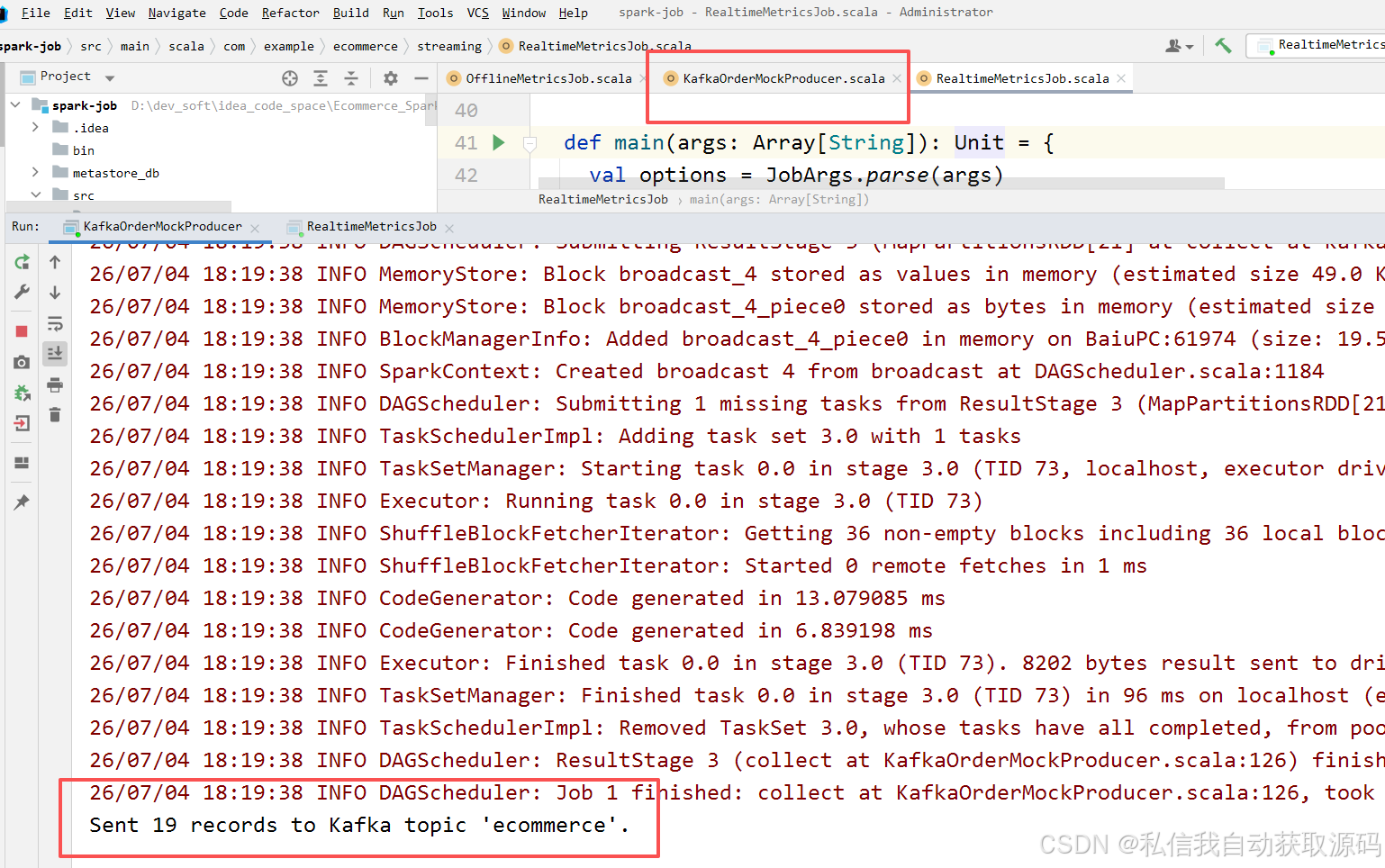Open the Build menu
The height and width of the screenshot is (868, 1385).
point(350,13)
